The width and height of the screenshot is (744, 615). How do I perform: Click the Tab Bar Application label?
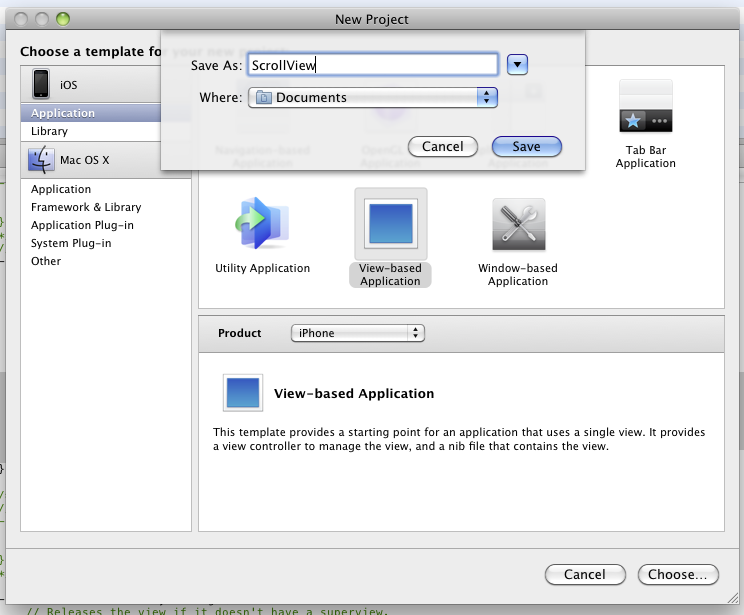[645, 157]
